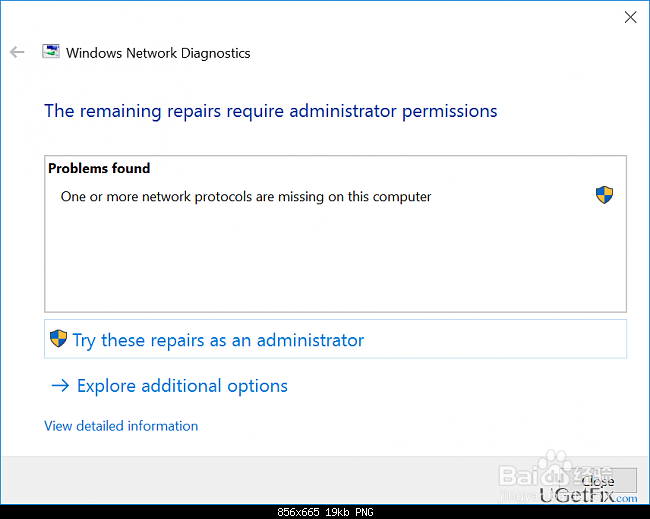Click the Problems found heading
The image size is (650, 519).
(99, 169)
